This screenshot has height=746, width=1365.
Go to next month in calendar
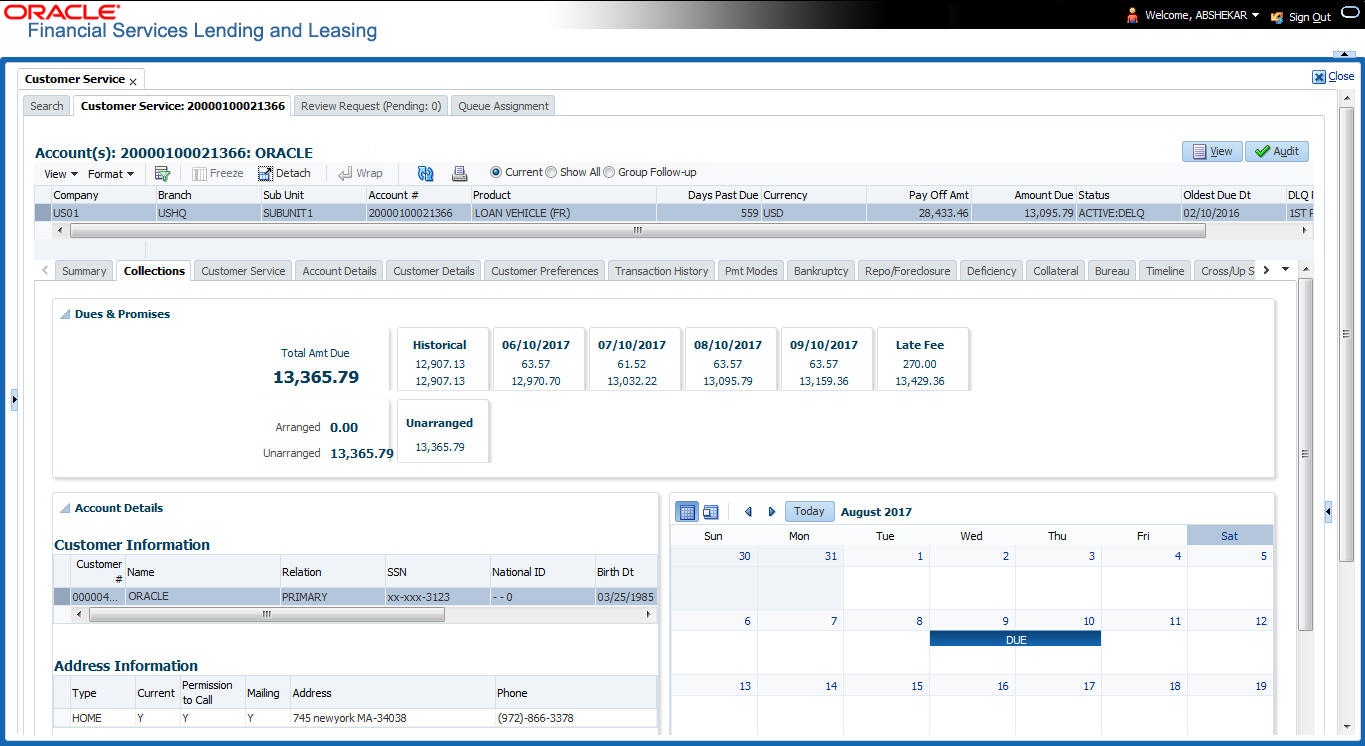pyautogui.click(x=771, y=512)
